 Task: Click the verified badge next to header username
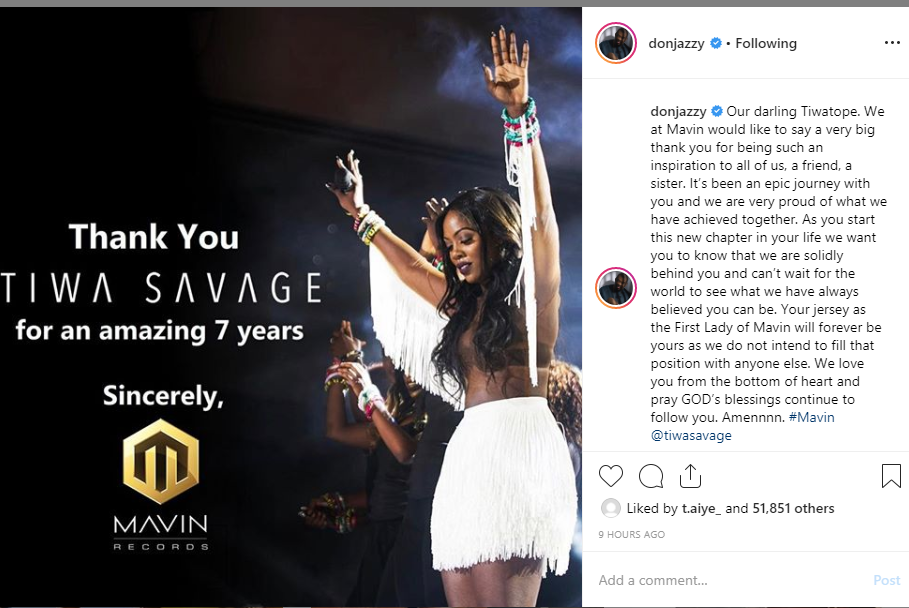coord(716,43)
